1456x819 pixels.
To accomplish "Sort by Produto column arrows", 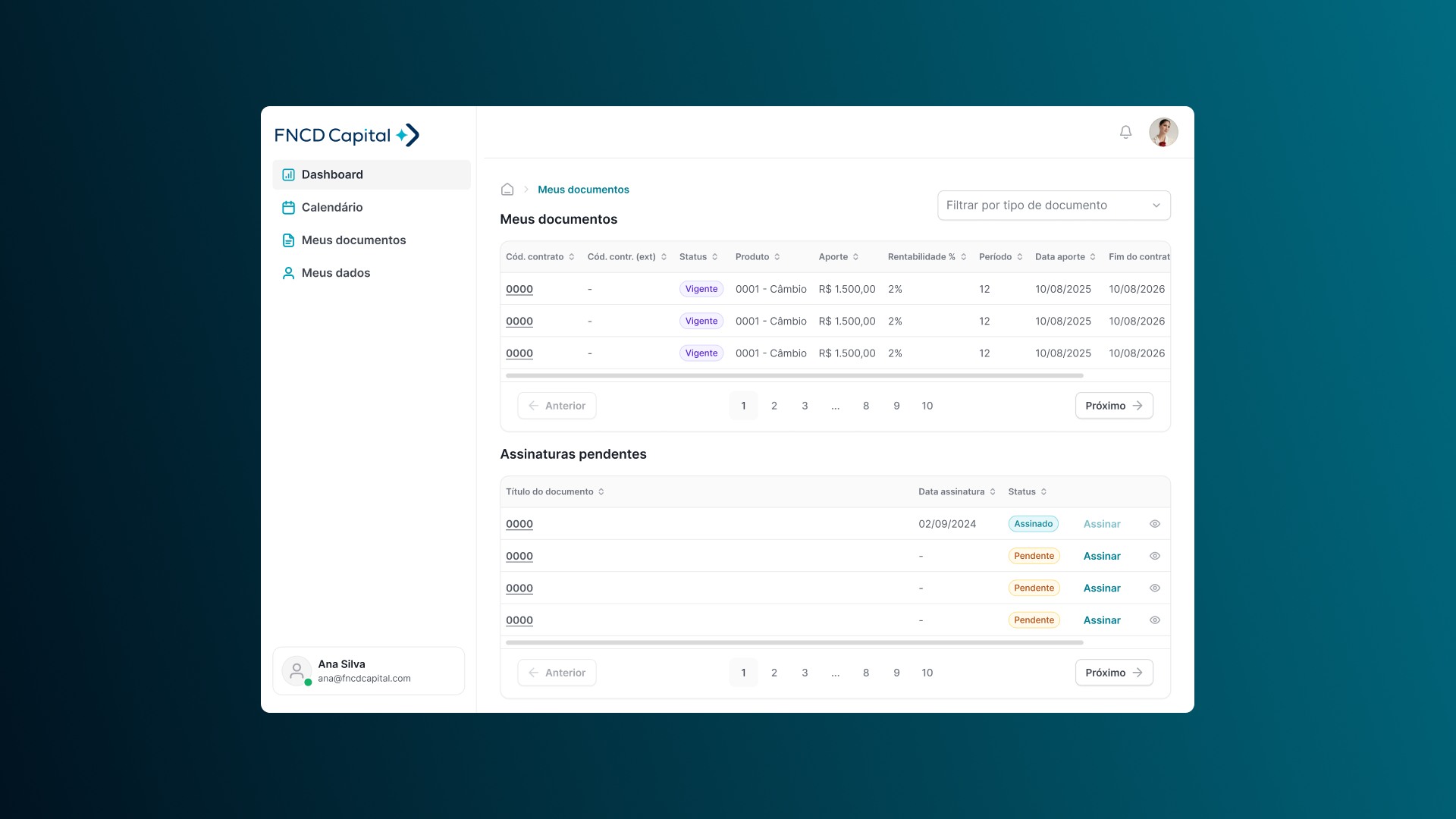I will (x=777, y=257).
